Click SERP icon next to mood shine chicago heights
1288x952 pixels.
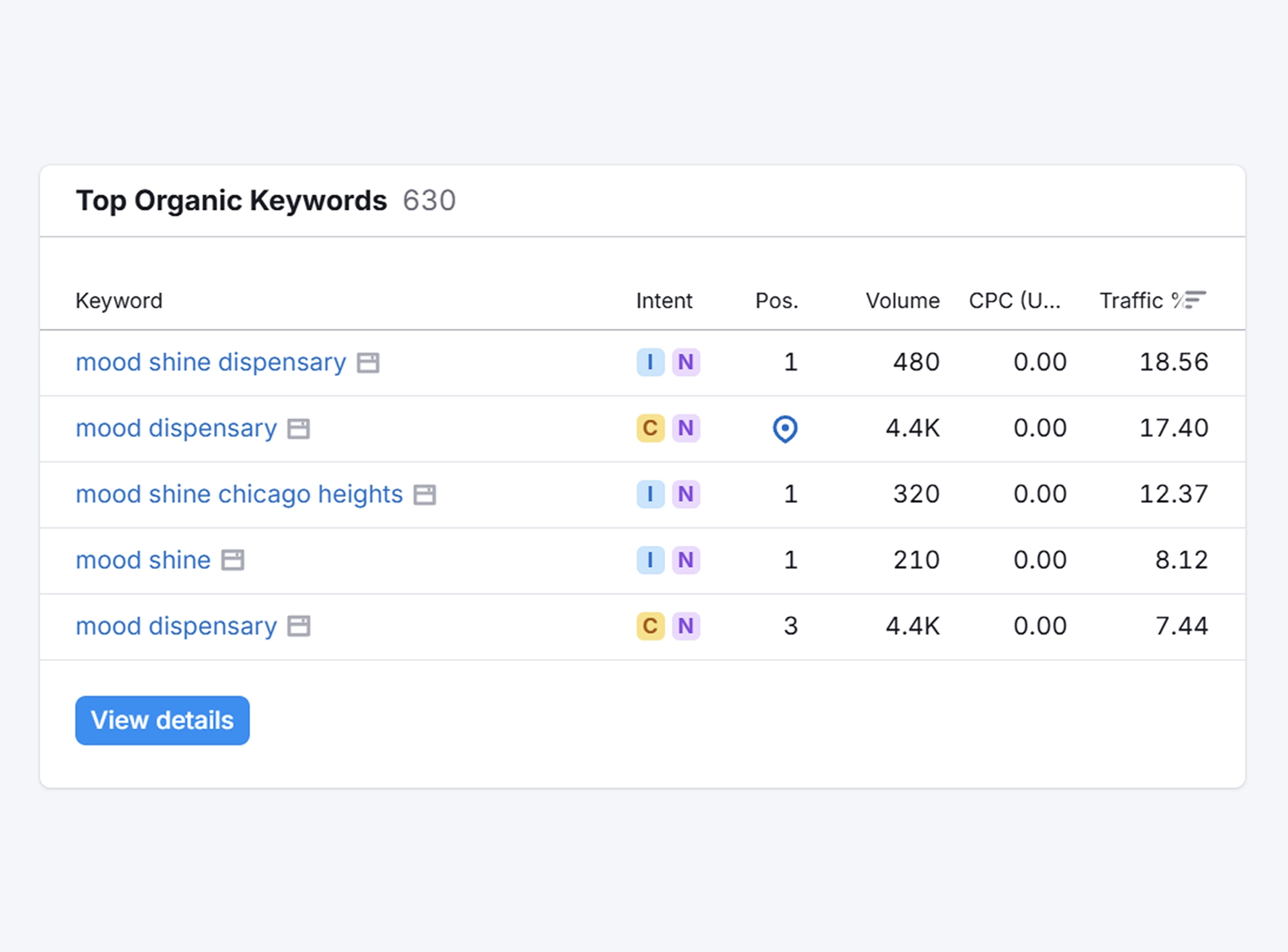coord(424,495)
